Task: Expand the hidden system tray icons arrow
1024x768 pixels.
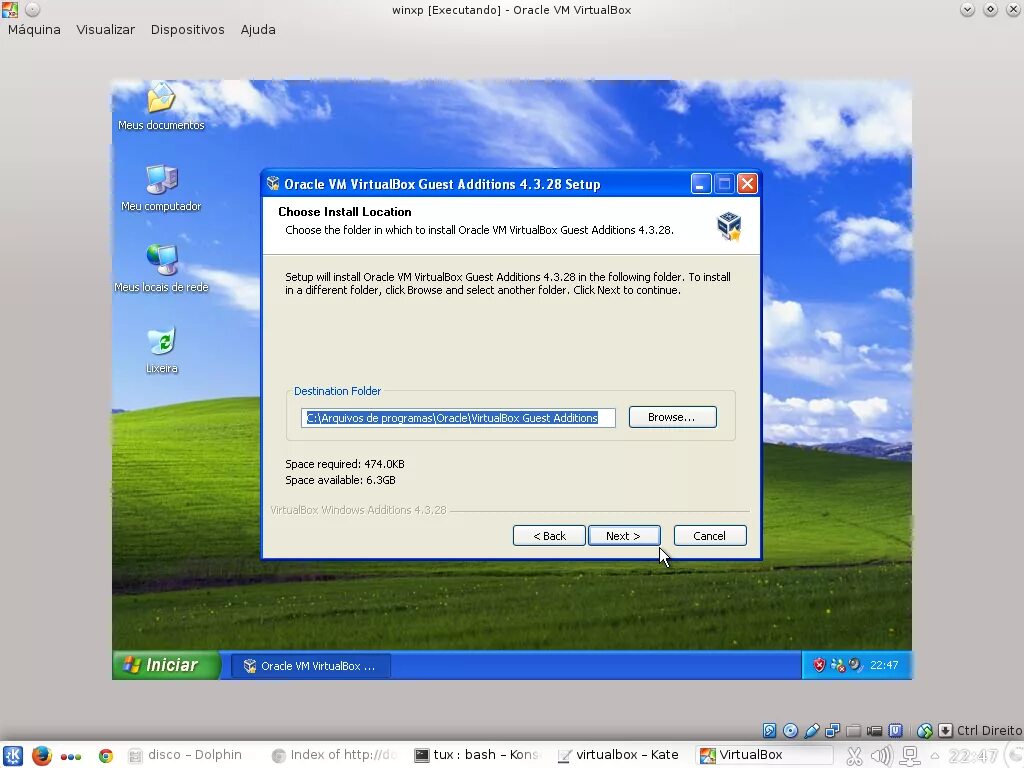Action: [934, 756]
